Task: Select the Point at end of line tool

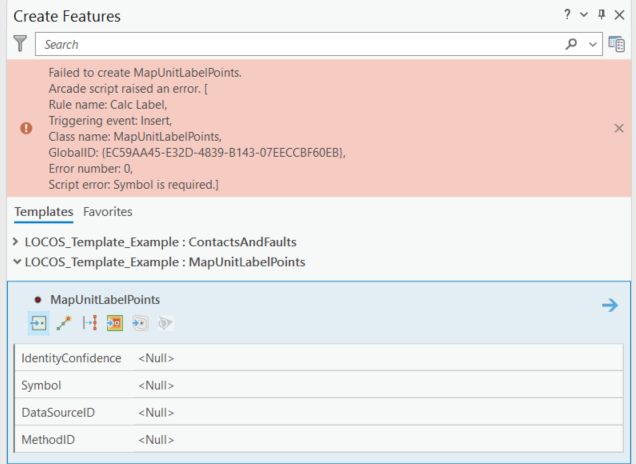Action: pyautogui.click(x=64, y=323)
